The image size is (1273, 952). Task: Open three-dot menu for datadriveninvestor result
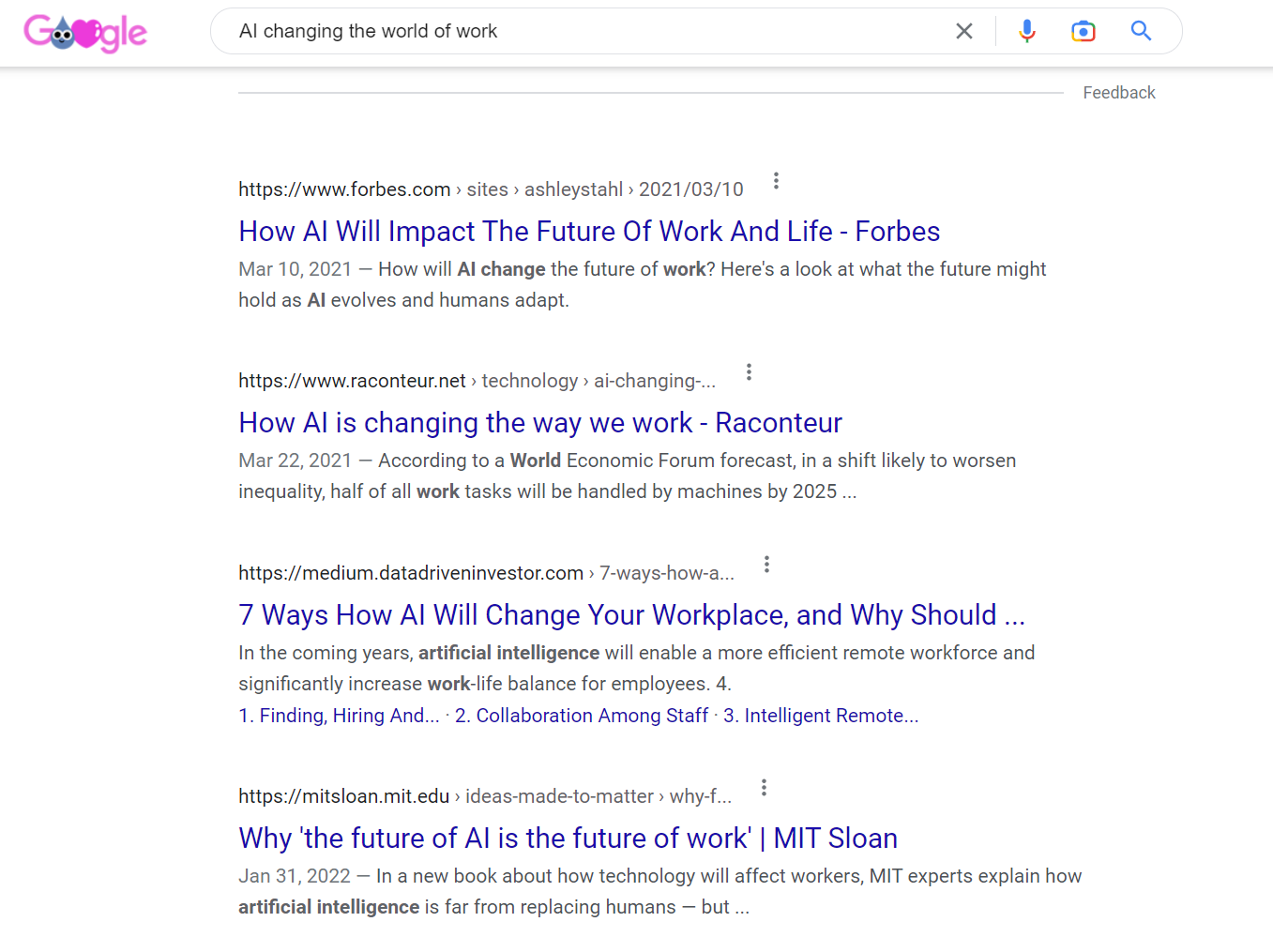pyautogui.click(x=766, y=565)
